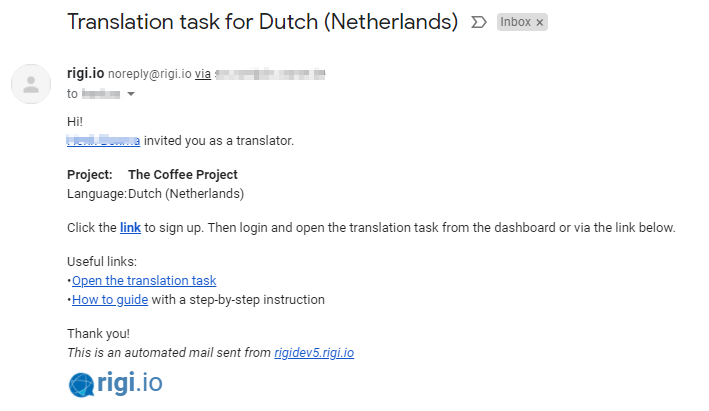Open the blurred inviter name link
The image size is (709, 411).
point(104,141)
